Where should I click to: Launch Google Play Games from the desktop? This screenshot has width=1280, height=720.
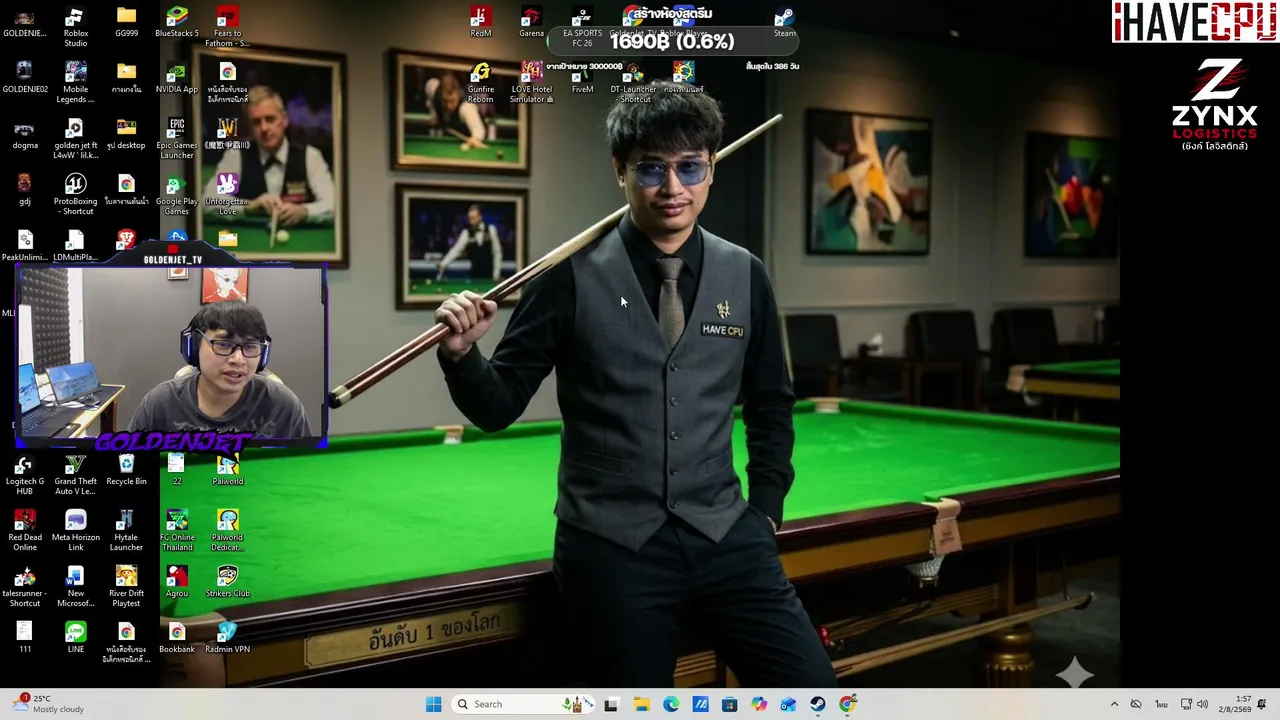[177, 195]
